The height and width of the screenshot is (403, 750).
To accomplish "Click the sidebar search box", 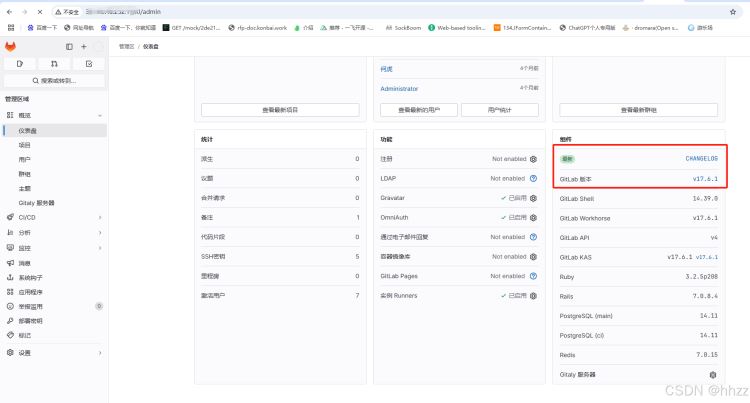I will pyautogui.click(x=54, y=81).
